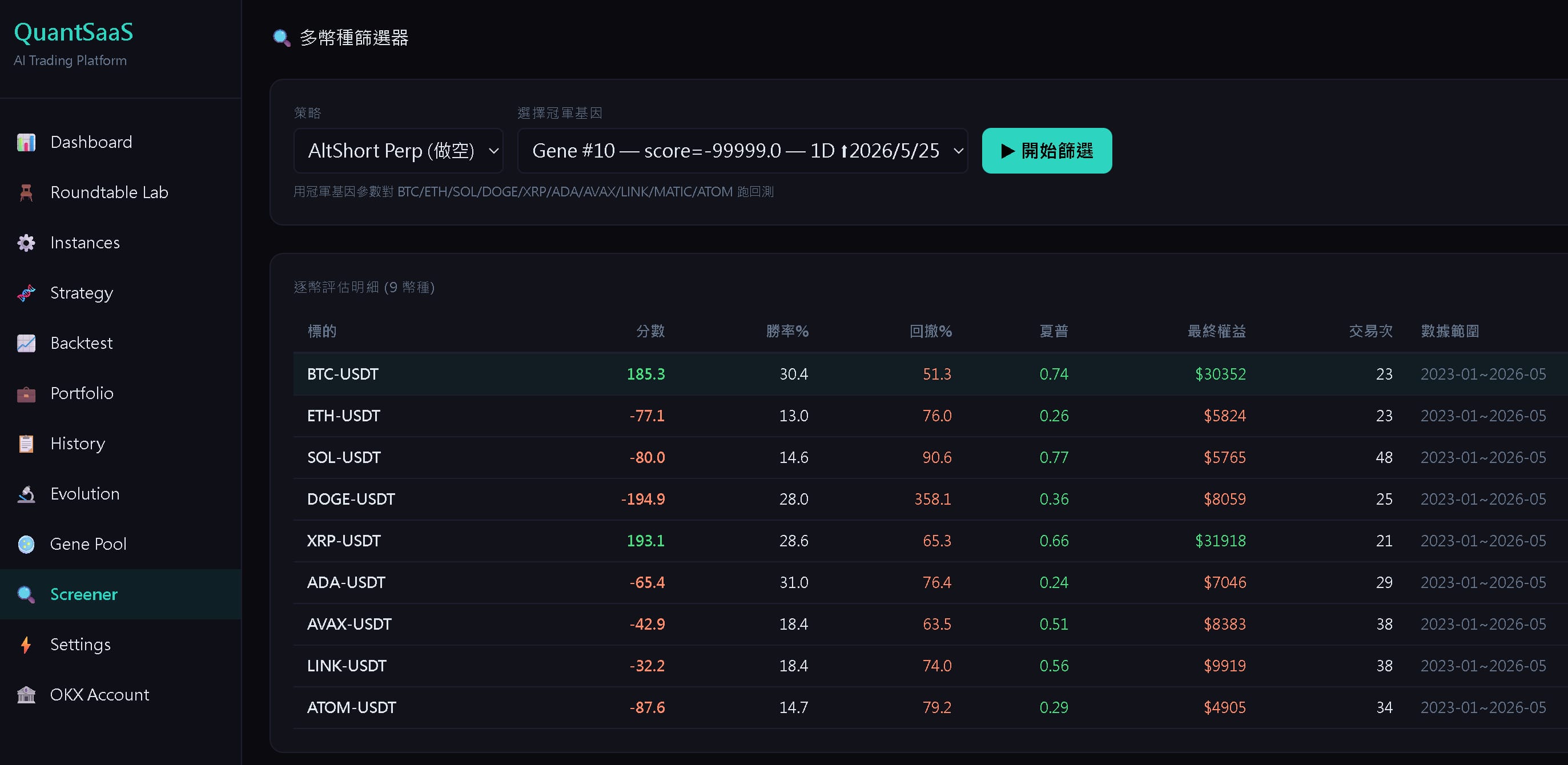Open the History menu label
Screen dimensions: 1568x765
78,444
